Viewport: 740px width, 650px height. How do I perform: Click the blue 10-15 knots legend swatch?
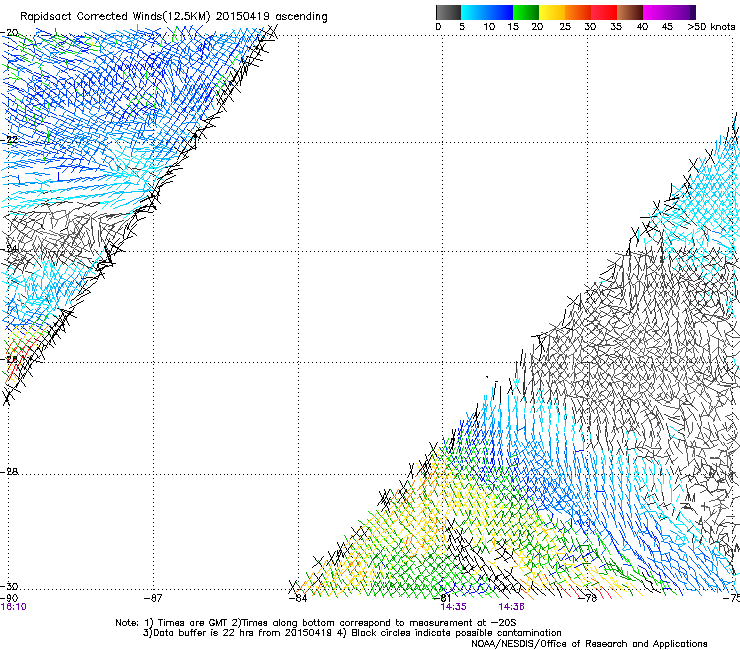pos(500,12)
